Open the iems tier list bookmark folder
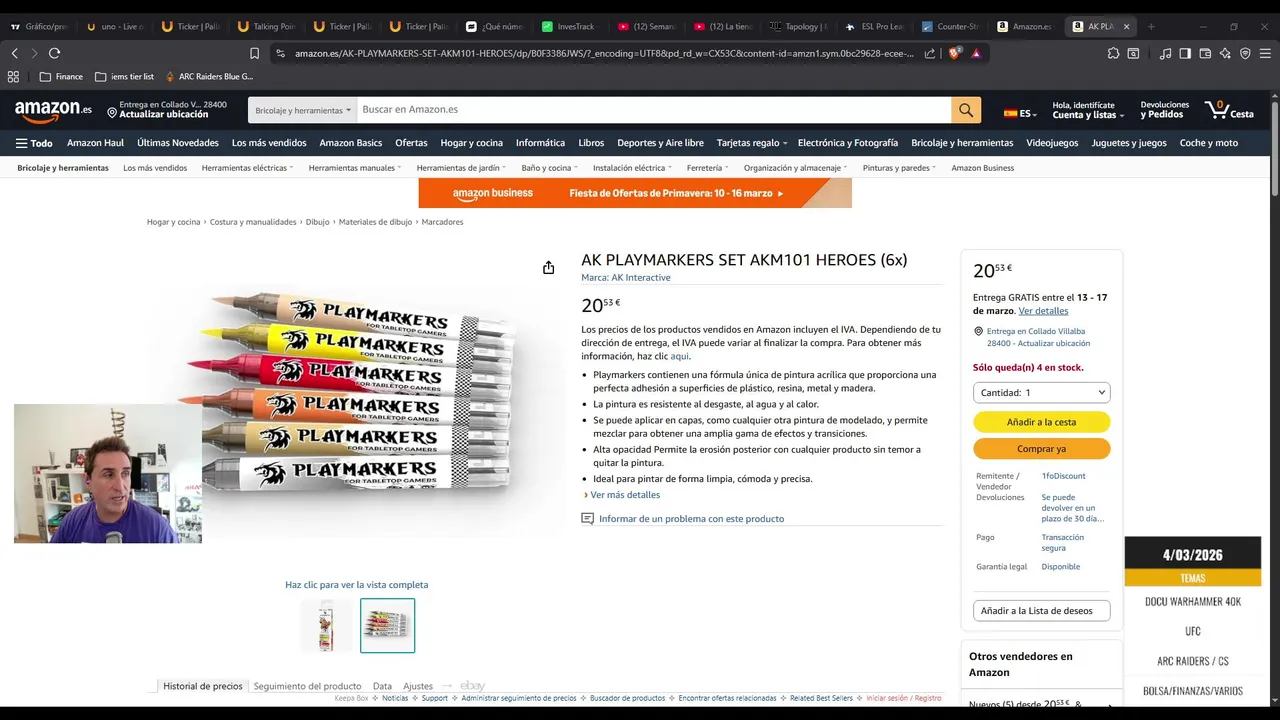Image resolution: width=1280 pixels, height=720 pixels. click(x=124, y=76)
